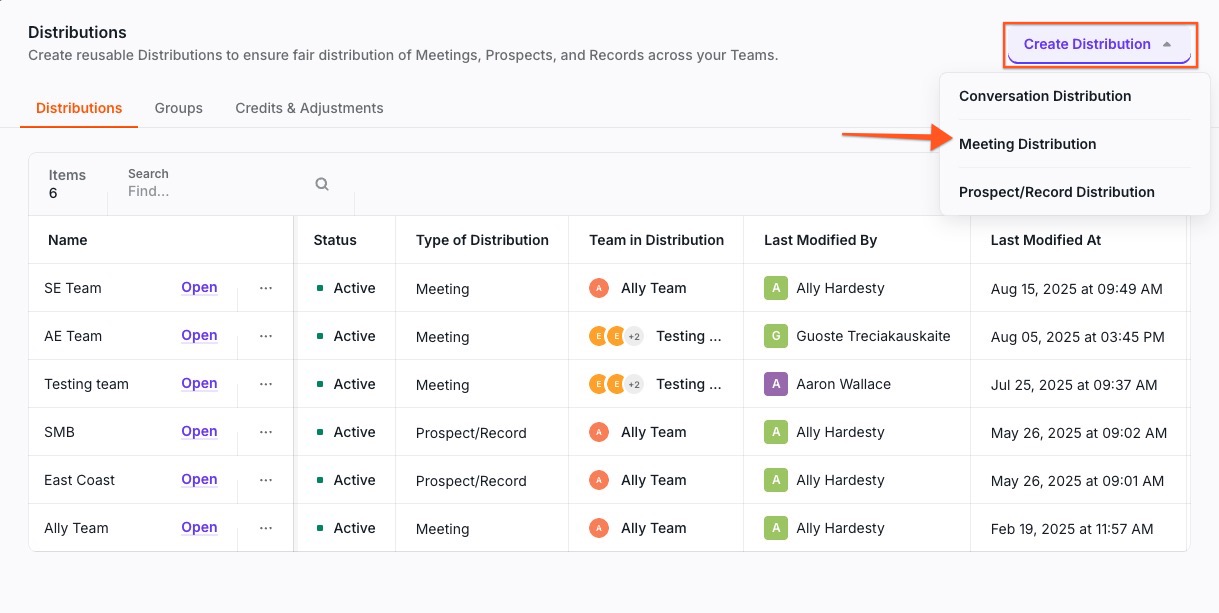Open the ellipsis menu for the East Coast row
Screen dimensions: 1219x613
point(265,479)
